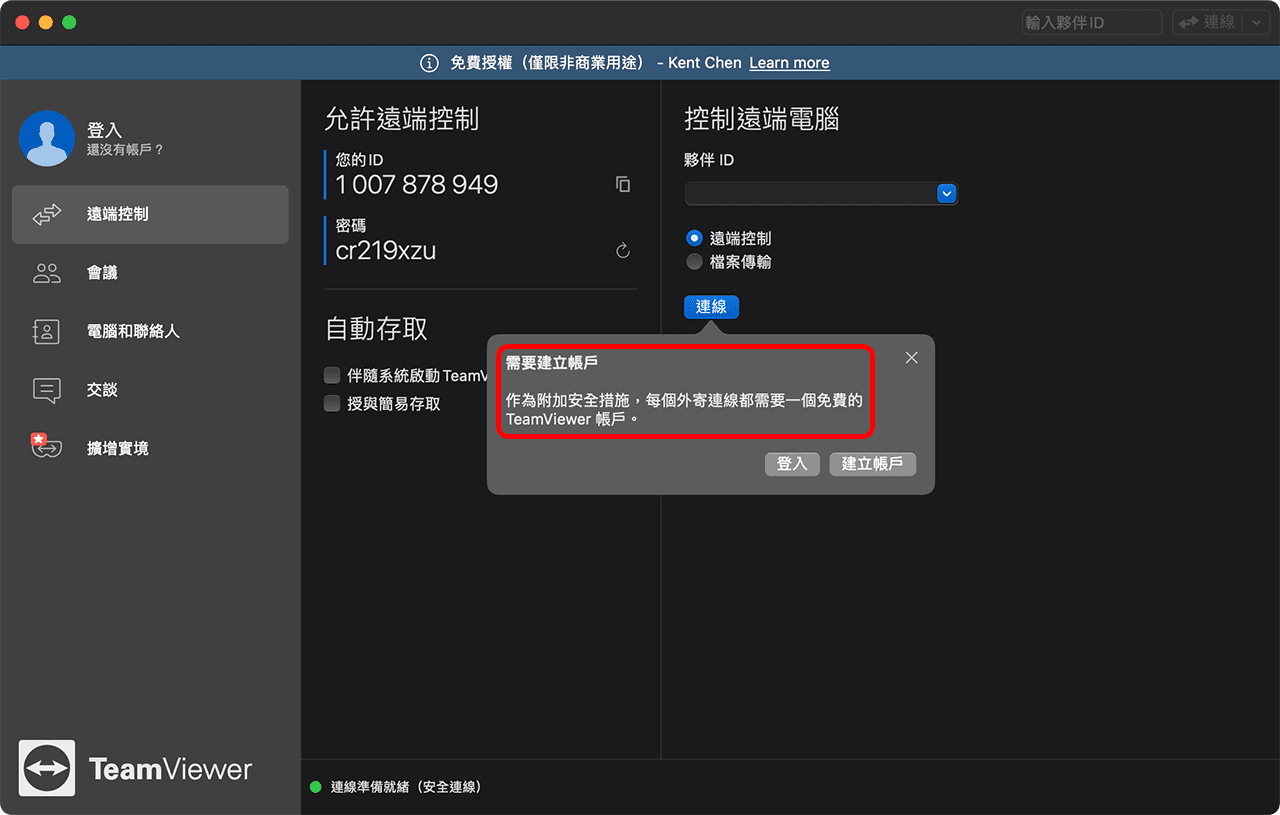The width and height of the screenshot is (1280, 815).
Task: Enable 伴隨系統啟動 TeamViewer checkbox
Action: click(x=332, y=376)
